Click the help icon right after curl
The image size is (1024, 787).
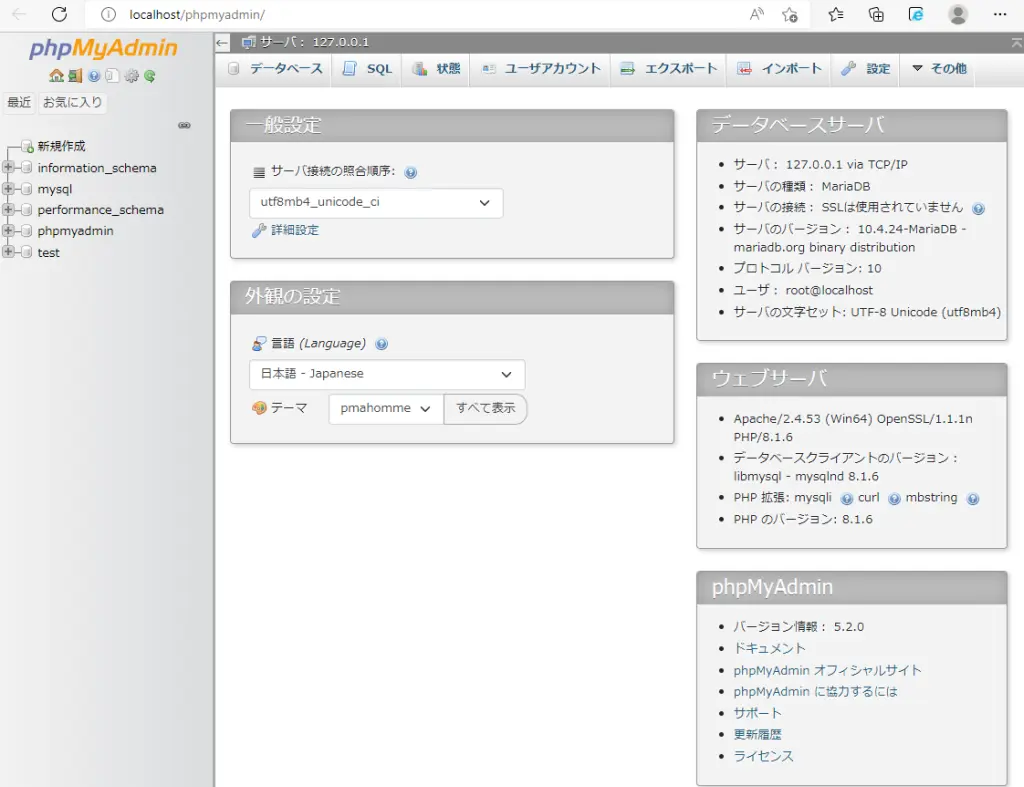894,499
